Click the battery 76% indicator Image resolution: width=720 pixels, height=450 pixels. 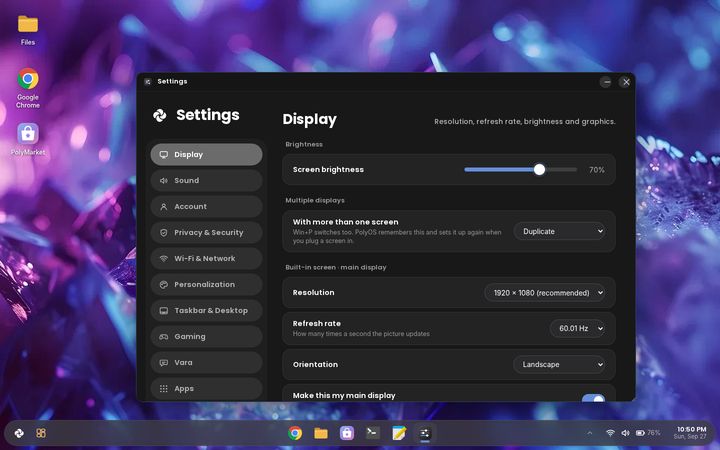pyautogui.click(x=648, y=433)
